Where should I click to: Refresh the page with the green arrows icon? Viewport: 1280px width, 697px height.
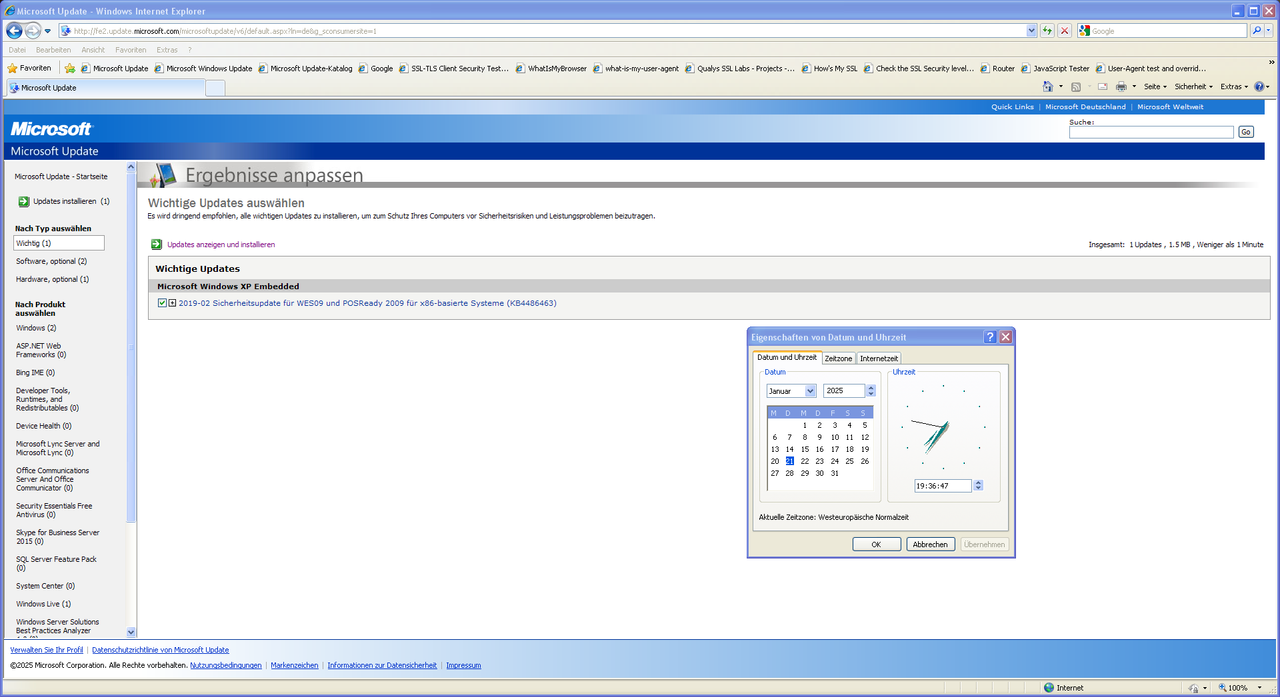tap(1047, 31)
